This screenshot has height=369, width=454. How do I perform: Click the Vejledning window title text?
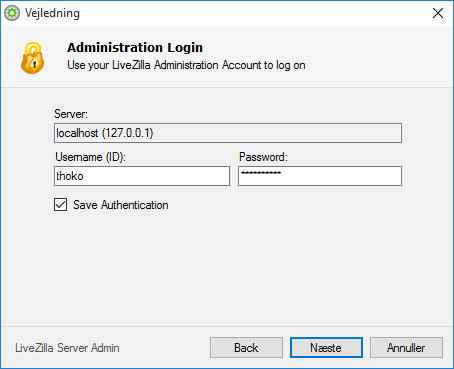click(52, 13)
